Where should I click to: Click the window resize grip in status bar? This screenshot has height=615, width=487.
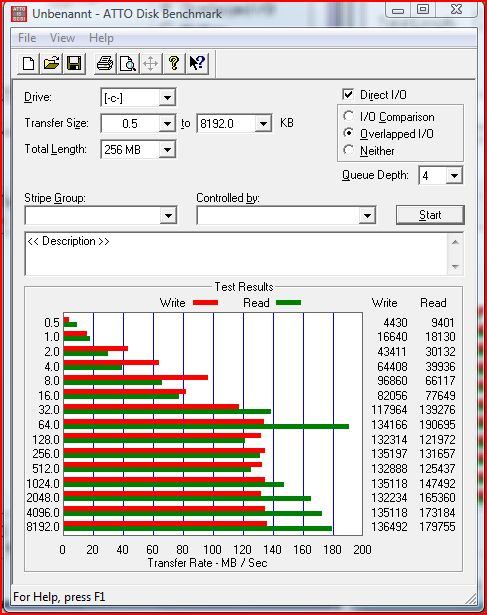pos(471,599)
